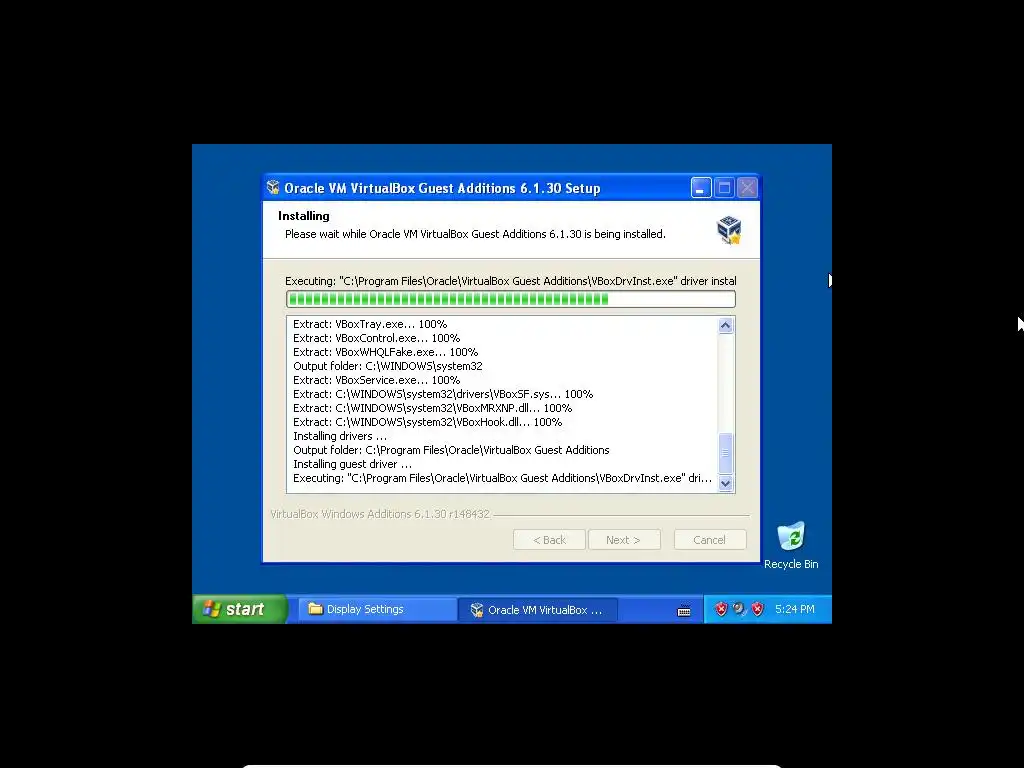Click the log scrollbar down arrow
The image size is (1024, 768).
726,483
